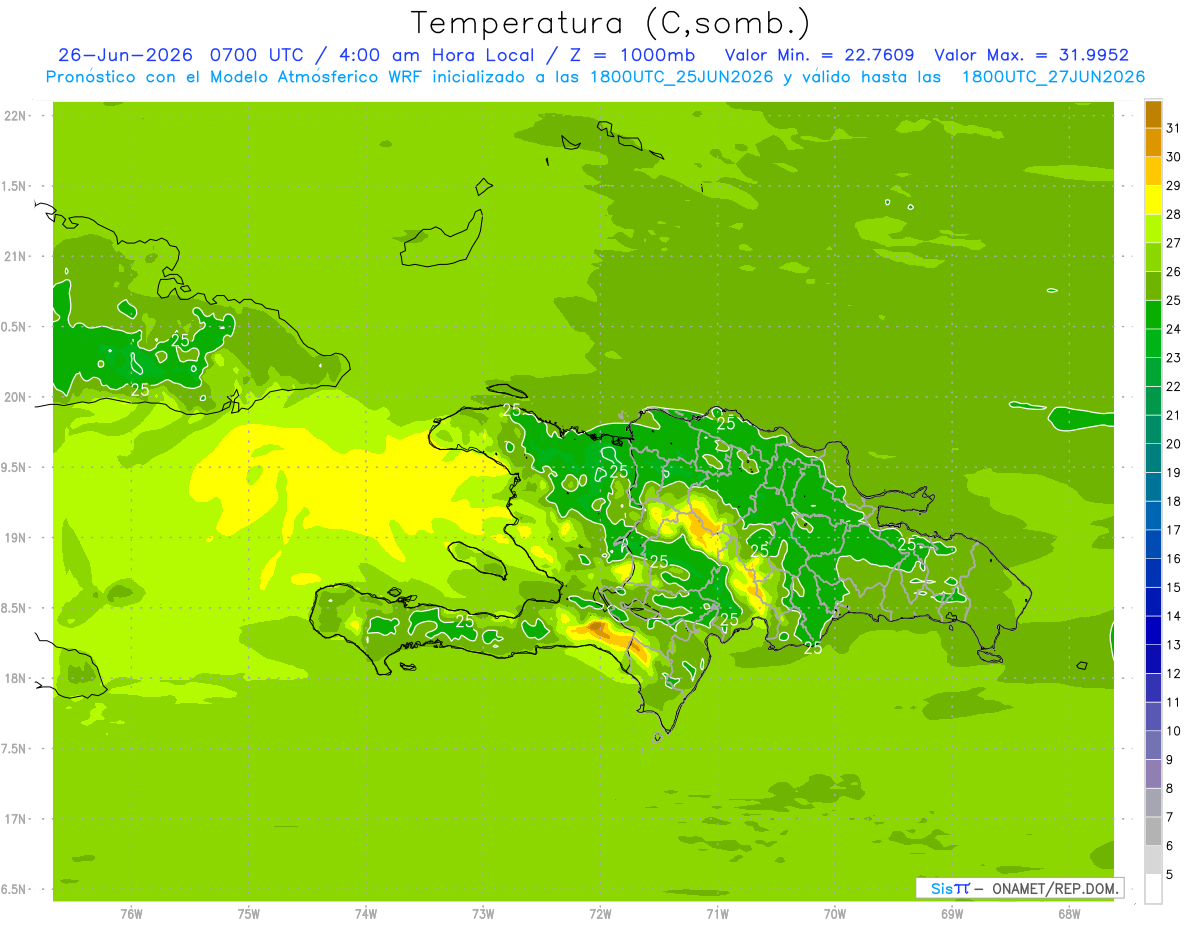
Task: Click the "8.5N" latitude axis label
Action: tap(15, 609)
